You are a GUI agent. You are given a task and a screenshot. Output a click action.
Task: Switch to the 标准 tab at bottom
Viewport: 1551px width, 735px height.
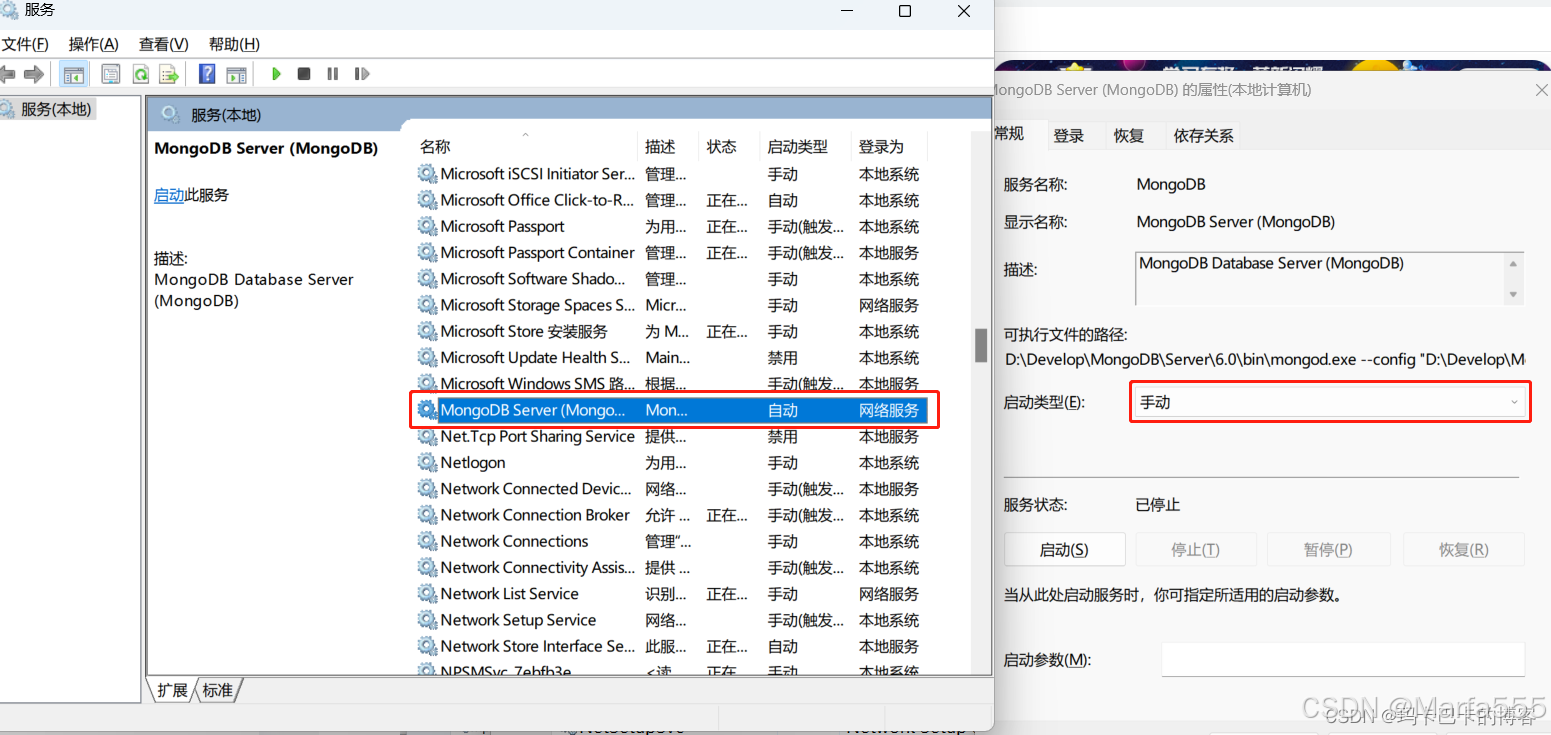click(x=218, y=689)
